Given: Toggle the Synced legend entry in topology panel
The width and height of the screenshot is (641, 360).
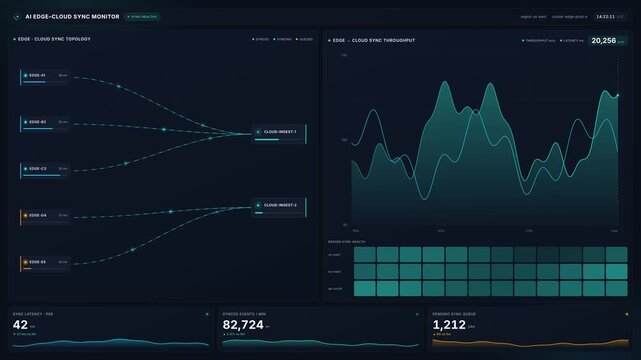Looking at the screenshot, I should click(261, 39).
